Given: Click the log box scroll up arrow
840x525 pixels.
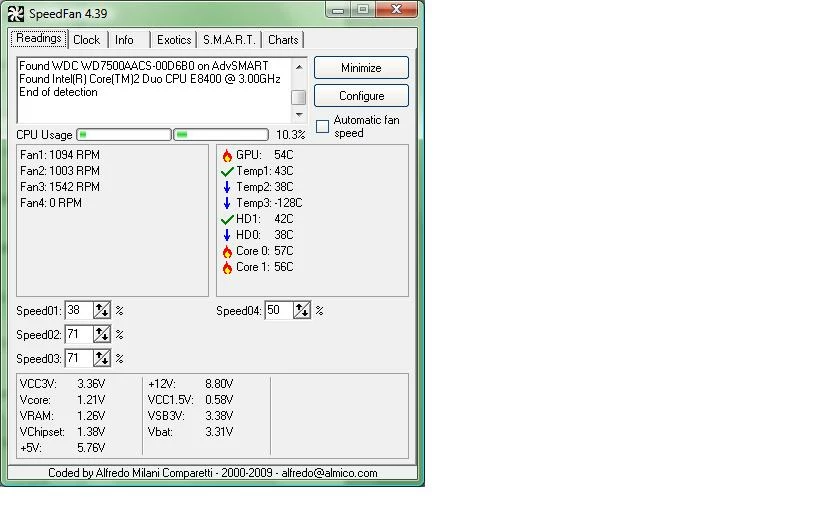Looking at the screenshot, I should click(x=298, y=67).
